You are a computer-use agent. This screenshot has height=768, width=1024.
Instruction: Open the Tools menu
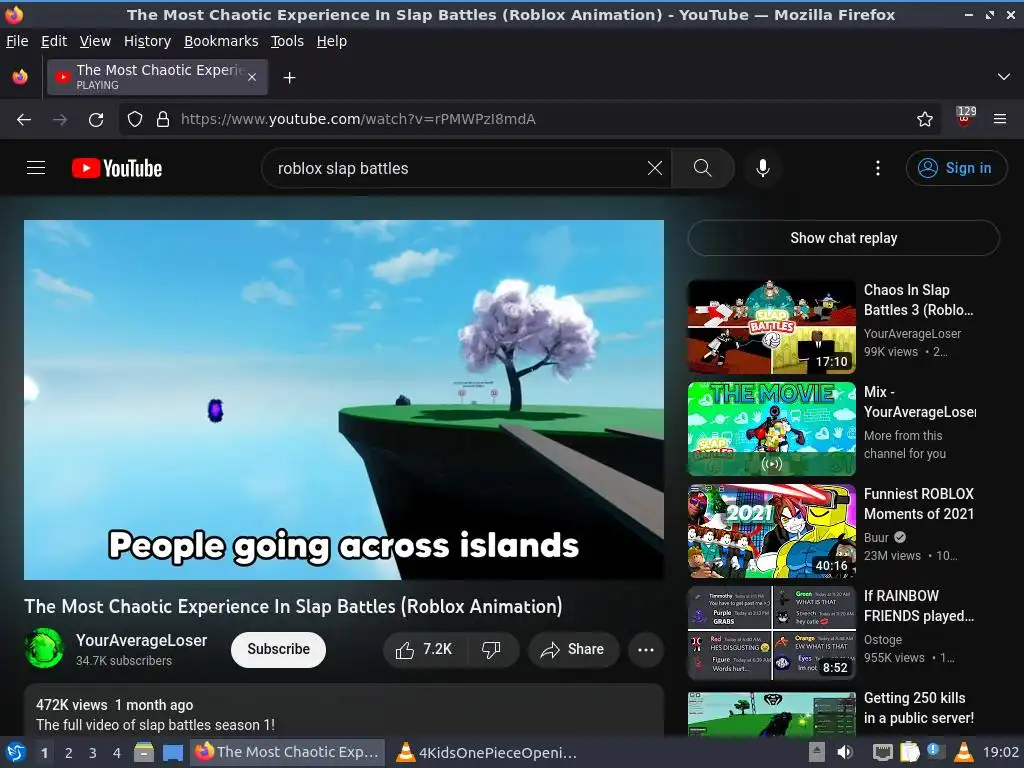287,41
